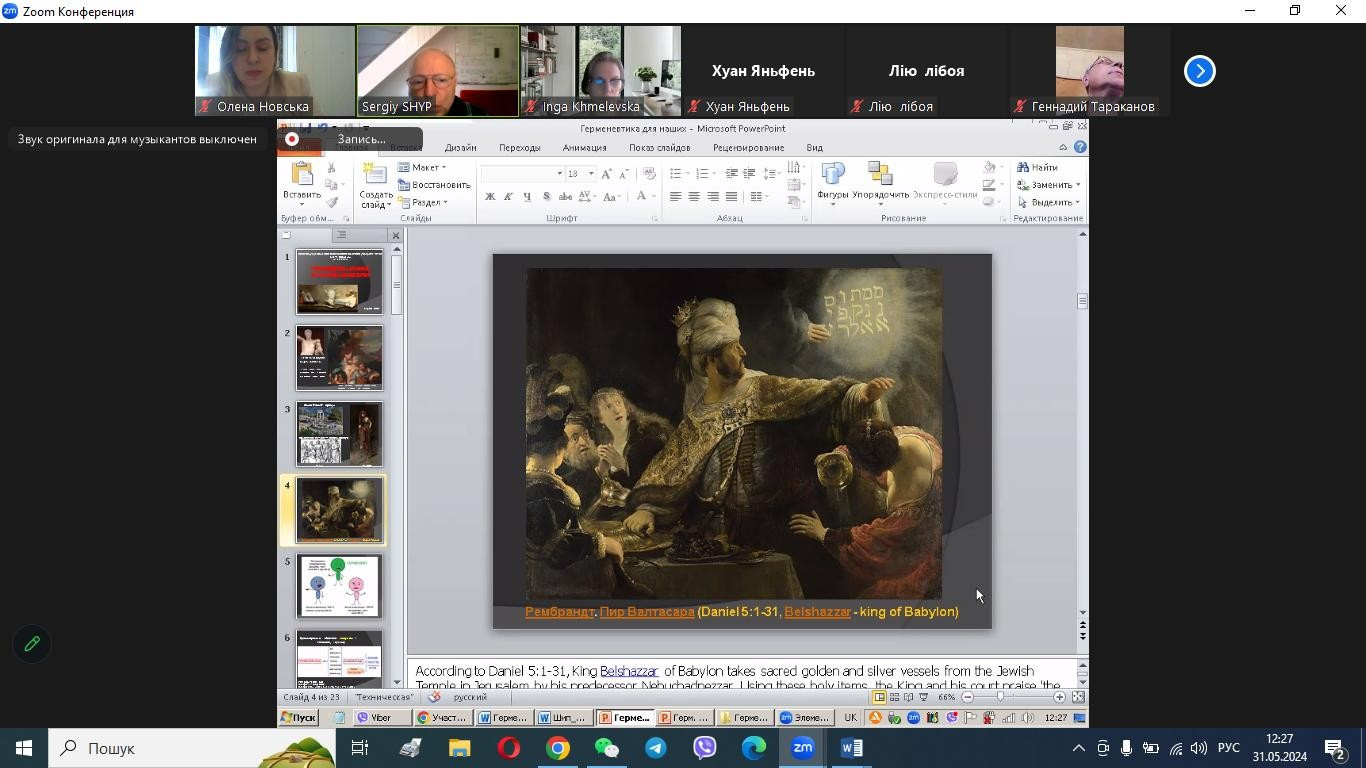Click the Найти find button

point(1038,167)
